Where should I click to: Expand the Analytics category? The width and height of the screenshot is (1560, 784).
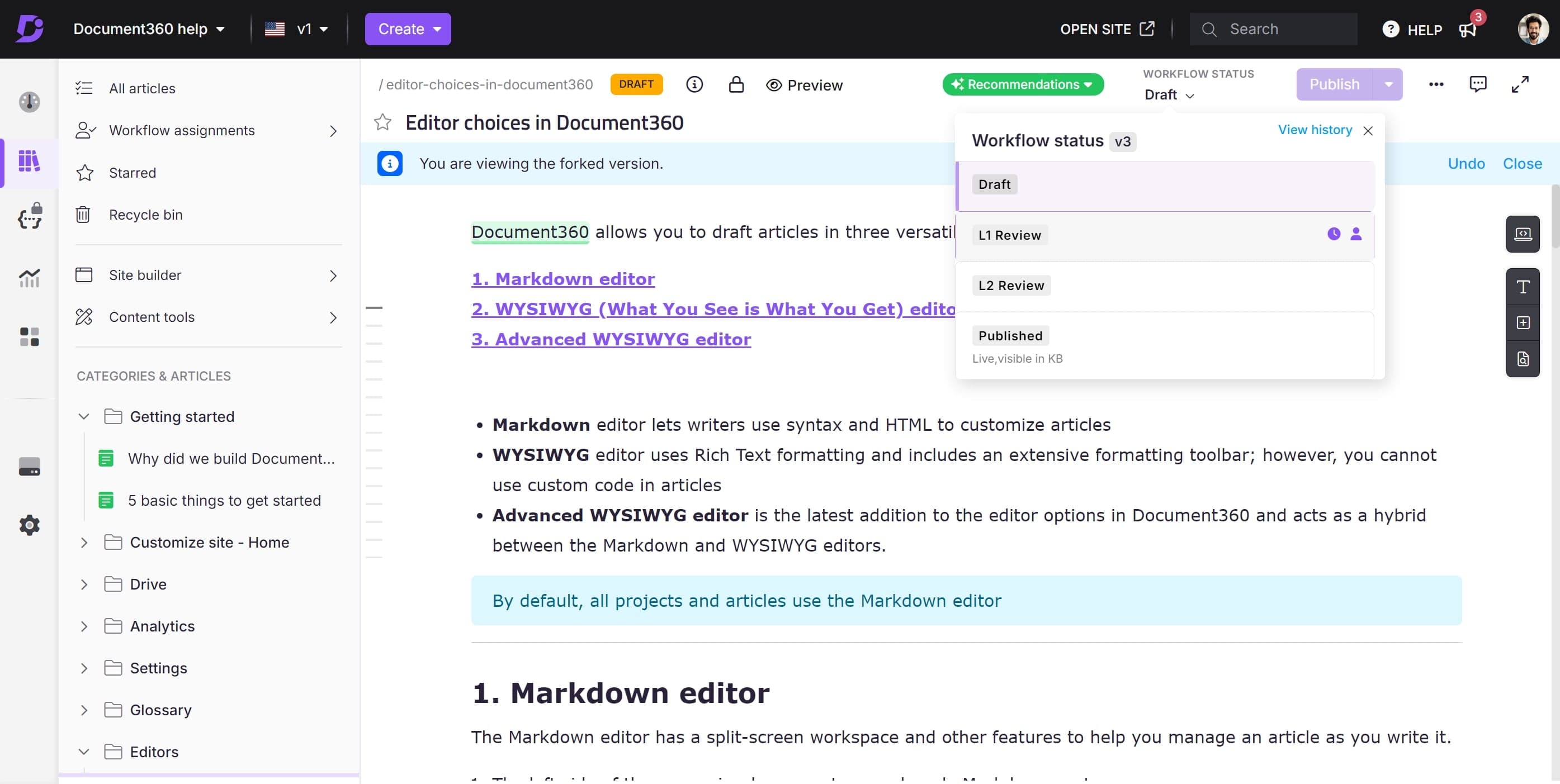[x=84, y=626]
